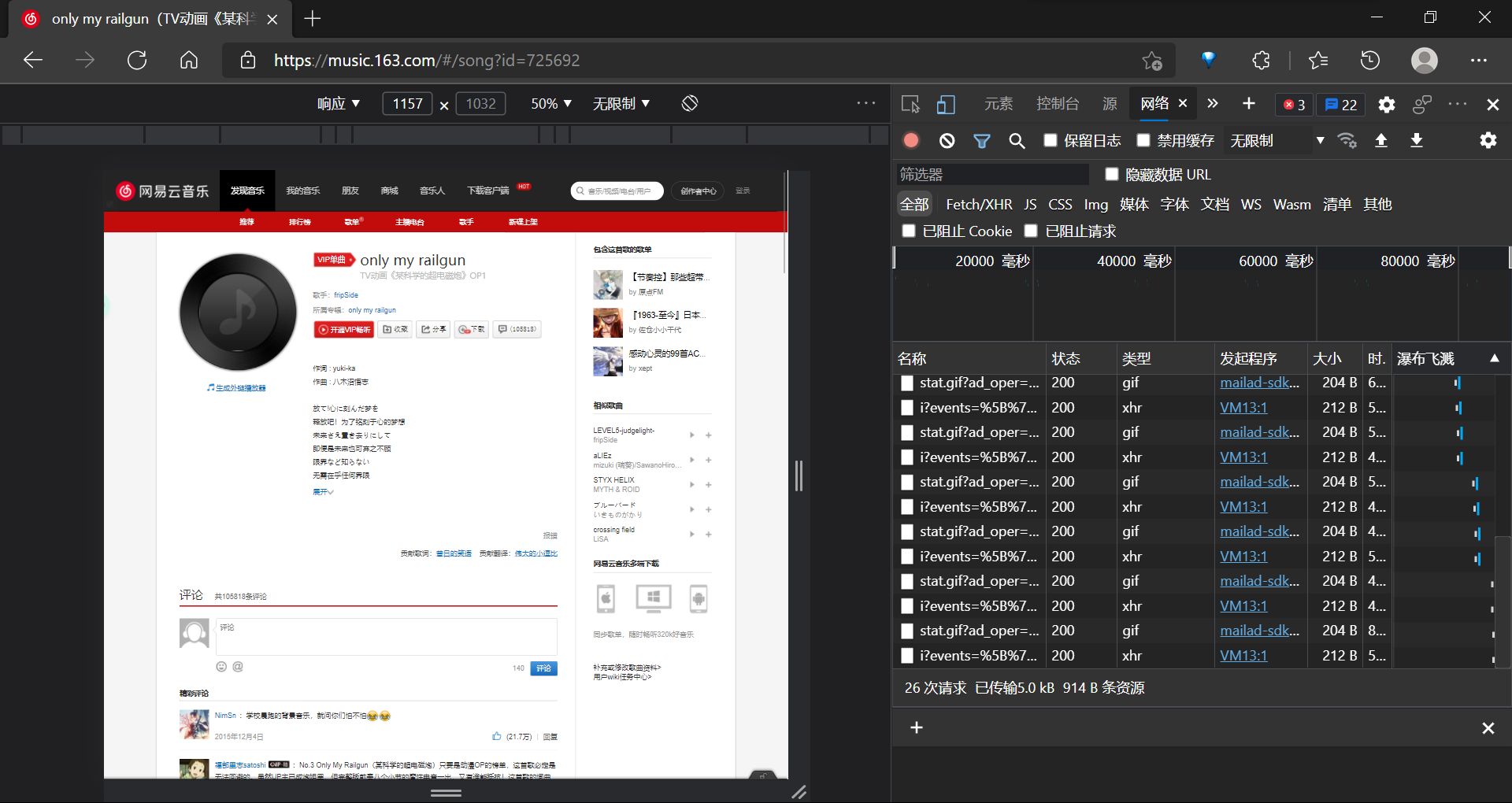1512x803 pixels.
Task: Rotate the device viewport
Action: [690, 103]
